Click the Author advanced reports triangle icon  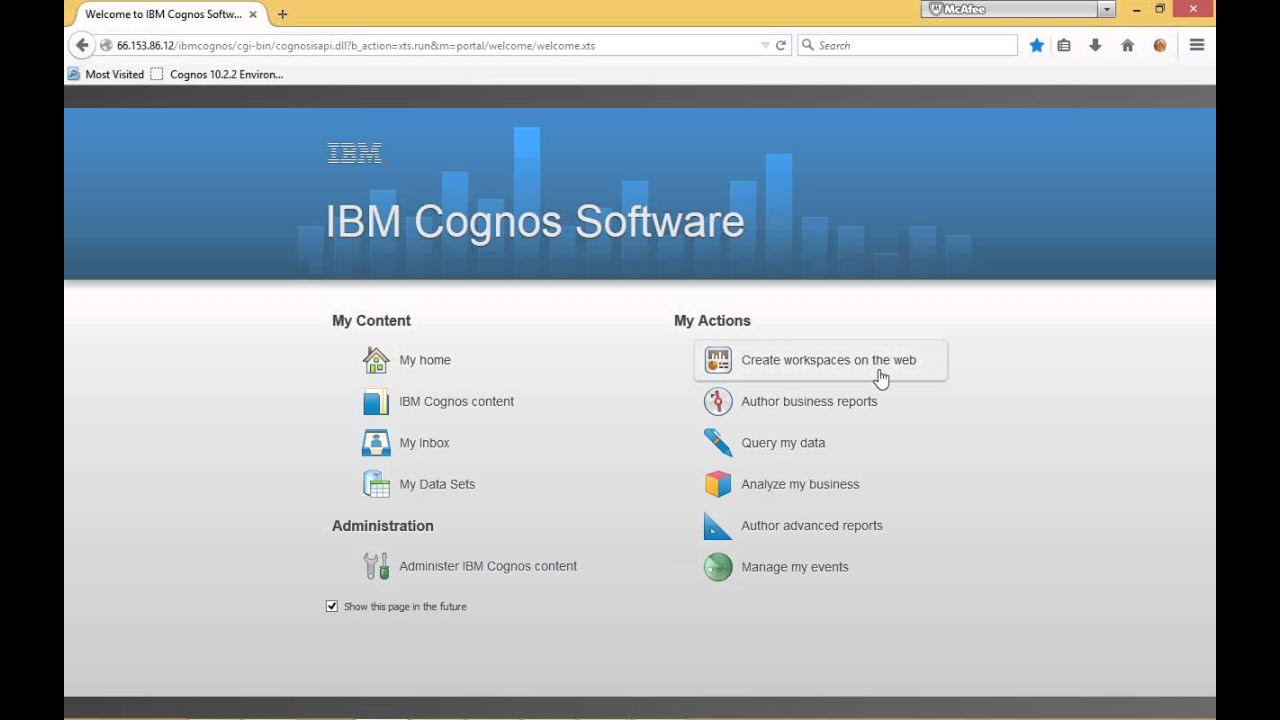click(x=718, y=525)
